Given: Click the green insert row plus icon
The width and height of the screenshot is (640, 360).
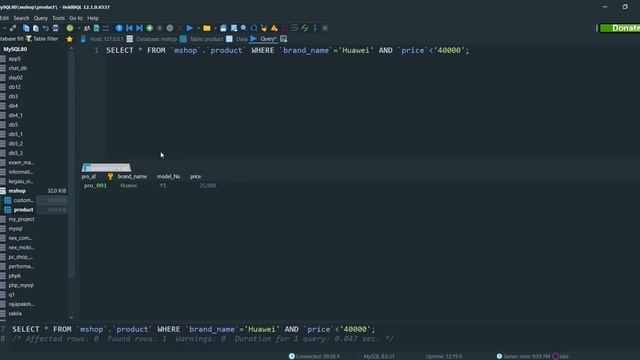Looking at the screenshot, I should click(149, 28).
